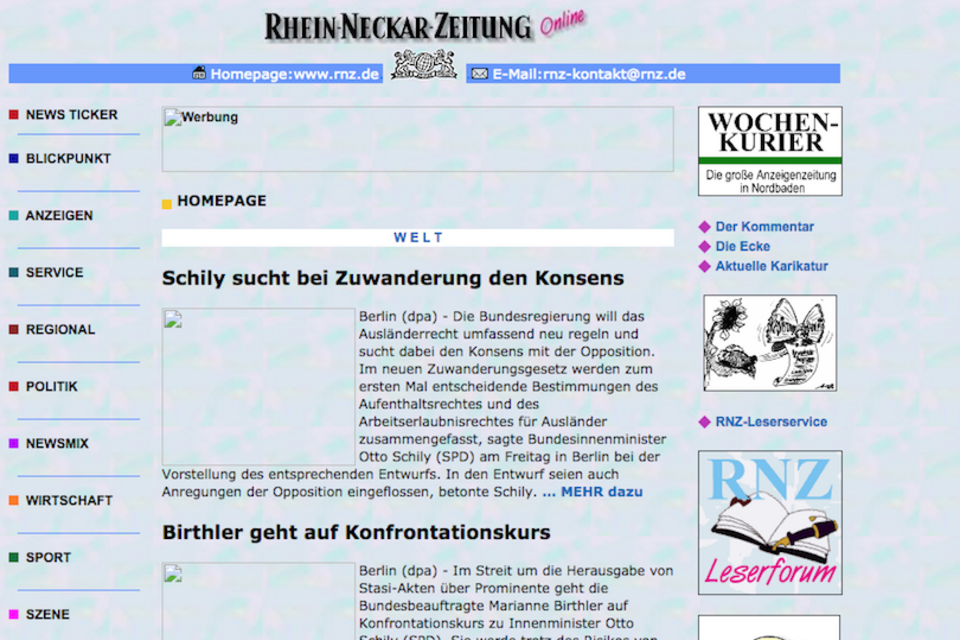The height and width of the screenshot is (640, 960).
Task: Click the Werbung advertisement placeholder
Action: point(418,139)
